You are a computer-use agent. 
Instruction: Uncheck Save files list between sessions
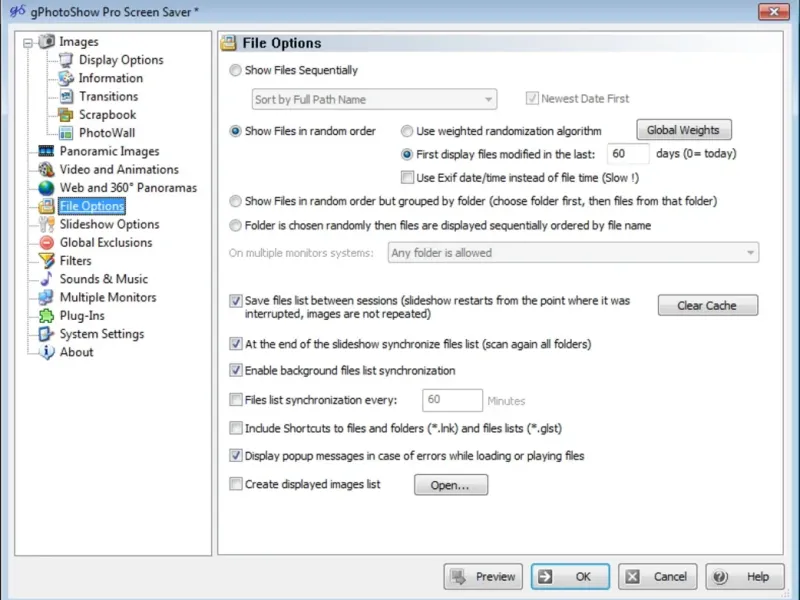point(236,301)
